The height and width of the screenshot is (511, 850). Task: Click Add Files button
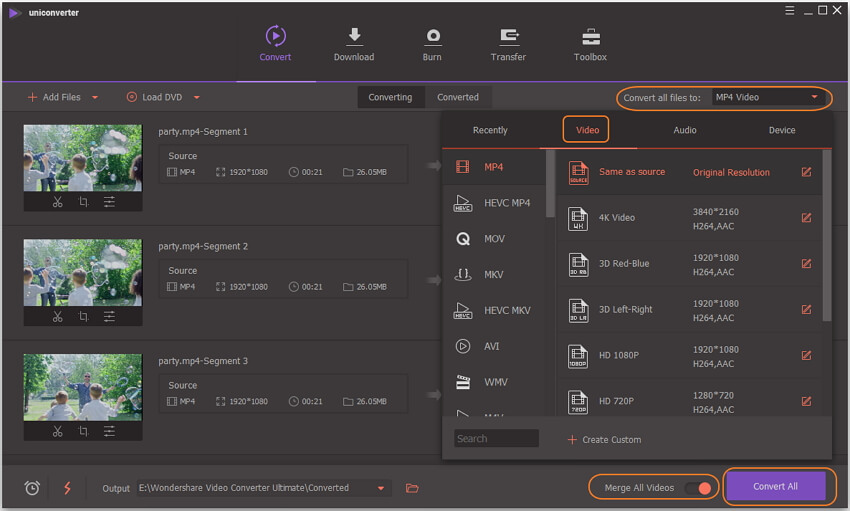[x=54, y=97]
